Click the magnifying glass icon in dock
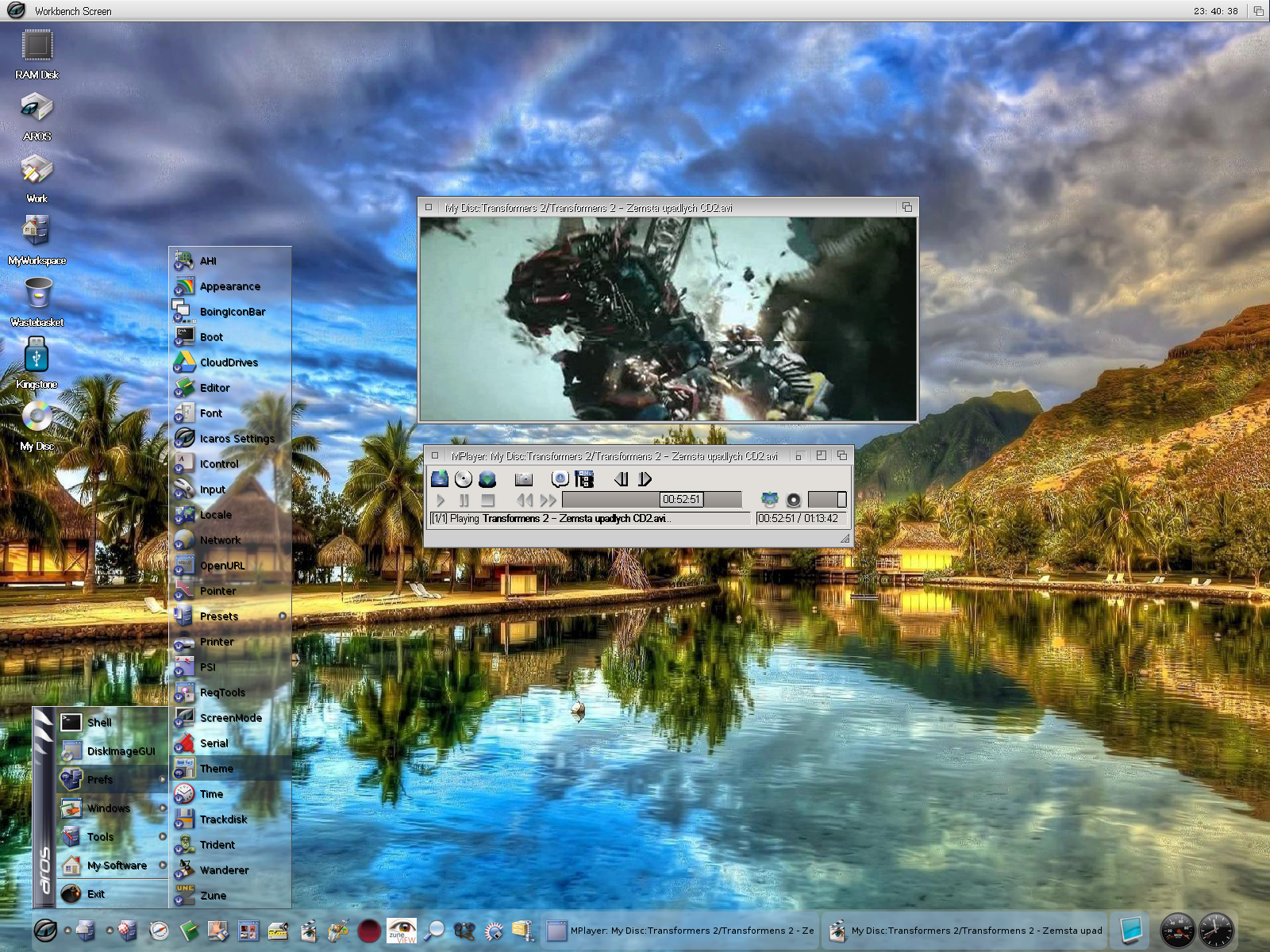 click(x=434, y=930)
